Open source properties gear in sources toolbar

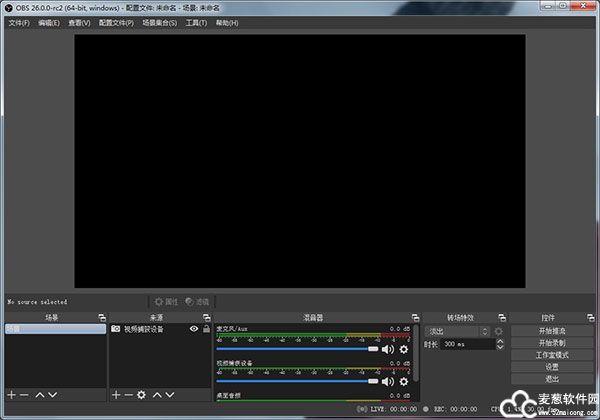141,395
